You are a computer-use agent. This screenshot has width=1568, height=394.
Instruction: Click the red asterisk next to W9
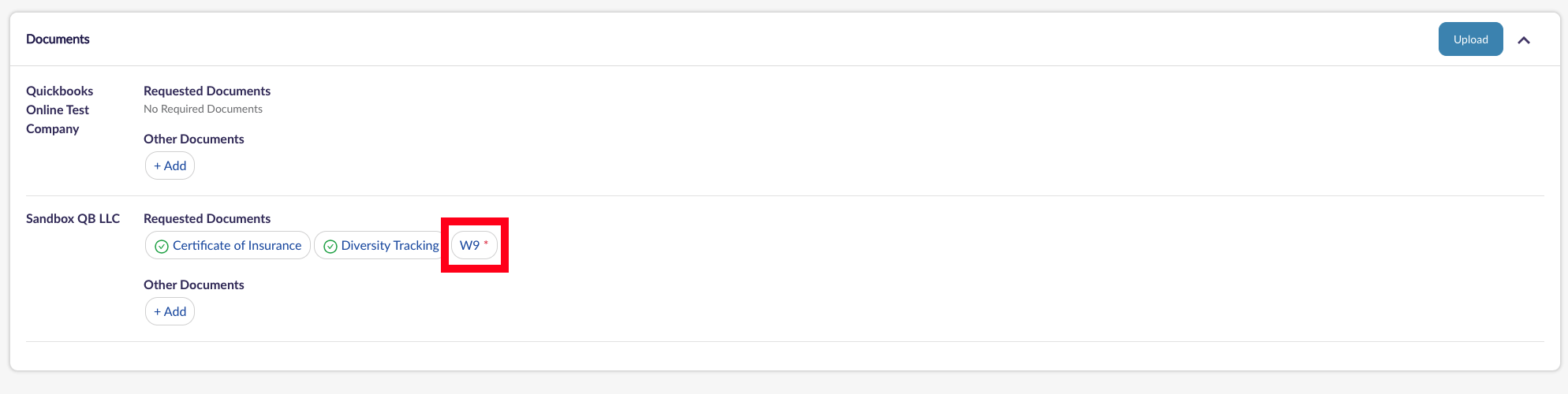pyautogui.click(x=486, y=243)
